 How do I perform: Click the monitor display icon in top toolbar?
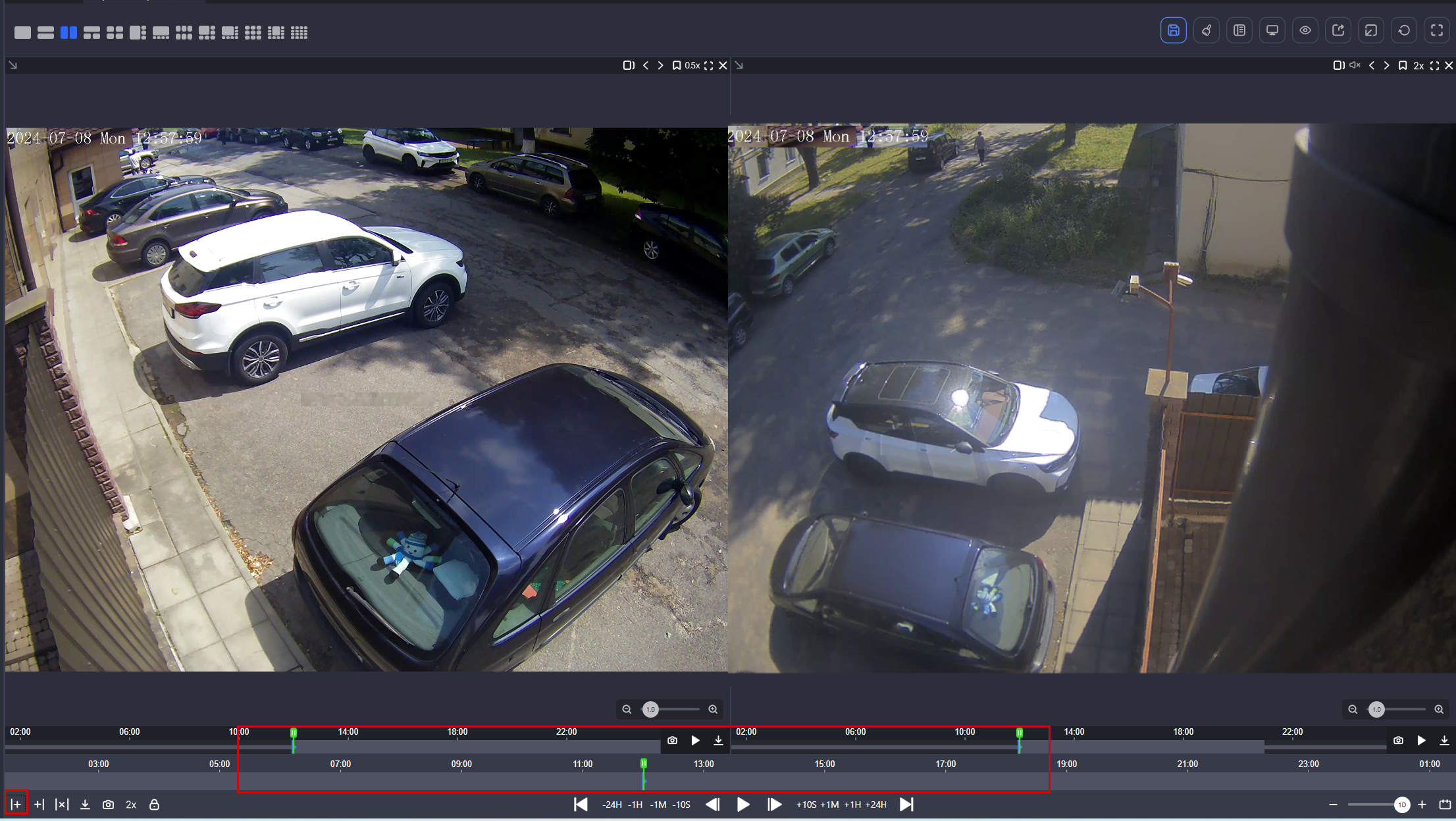pos(1272,30)
